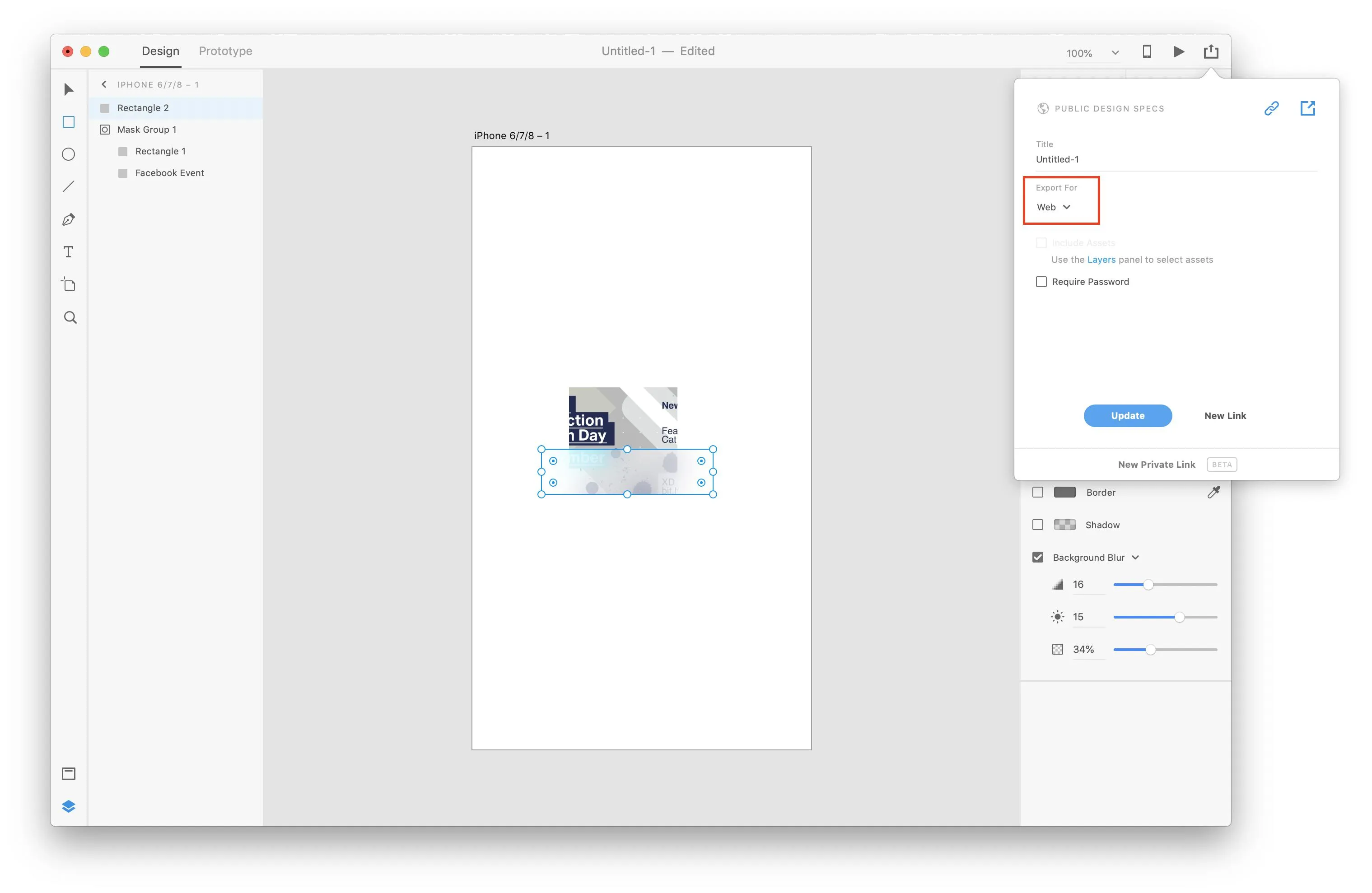
Task: Open the Background Blur type dropdown
Action: [1135, 557]
